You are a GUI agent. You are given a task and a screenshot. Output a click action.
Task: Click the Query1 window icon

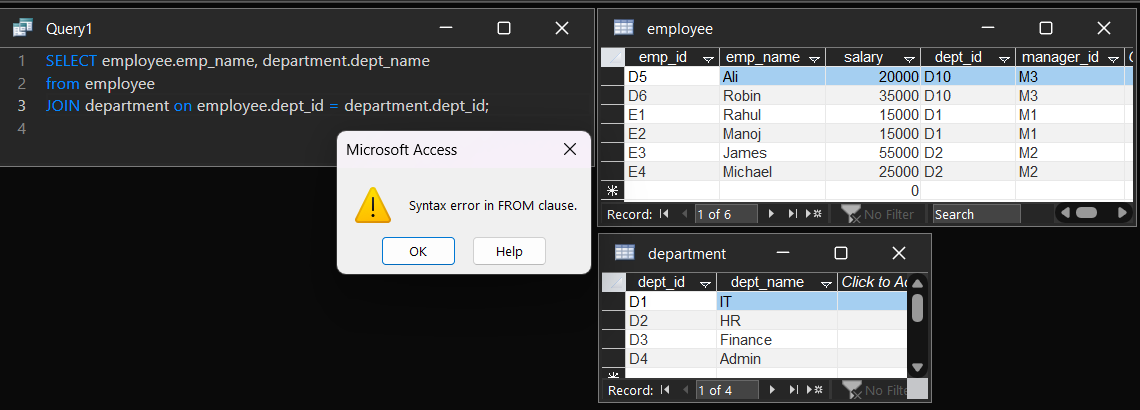(x=22, y=29)
